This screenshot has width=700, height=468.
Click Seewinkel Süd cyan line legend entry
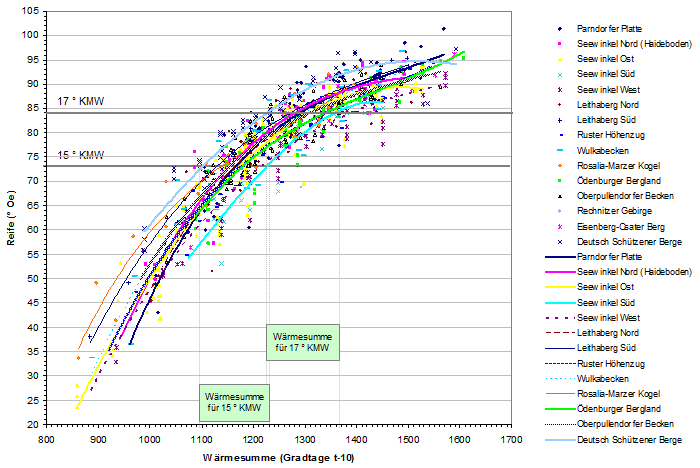[x=590, y=303]
